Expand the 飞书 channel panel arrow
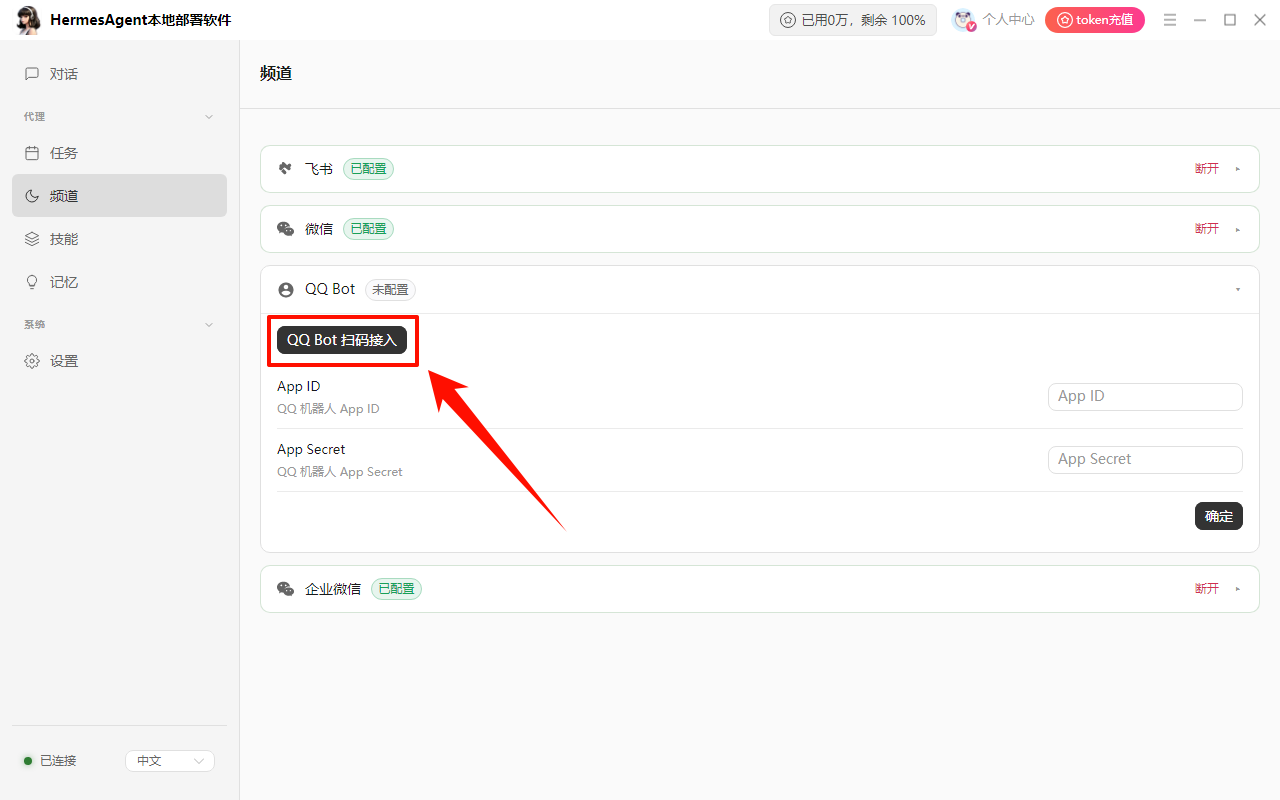Screen dimensions: 1280x800 click(x=1238, y=169)
